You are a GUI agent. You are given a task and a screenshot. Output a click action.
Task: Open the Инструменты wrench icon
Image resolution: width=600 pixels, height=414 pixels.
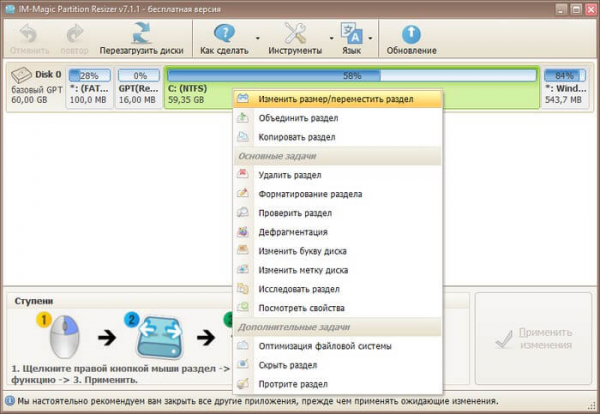pos(295,33)
